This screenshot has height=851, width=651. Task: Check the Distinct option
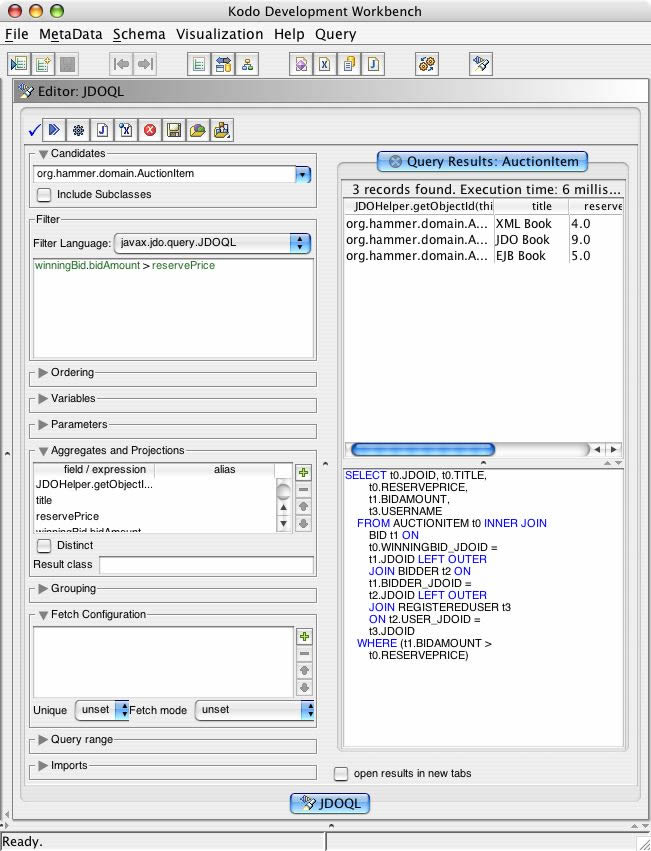(x=44, y=546)
